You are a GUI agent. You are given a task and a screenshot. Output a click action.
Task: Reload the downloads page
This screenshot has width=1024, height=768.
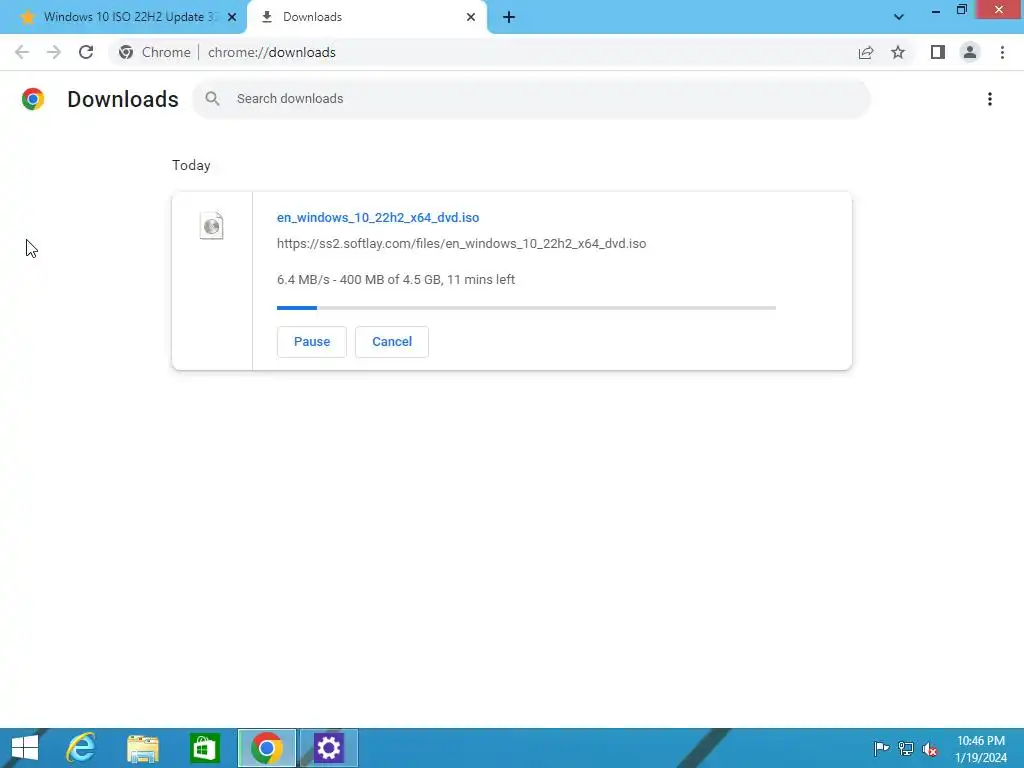click(86, 52)
